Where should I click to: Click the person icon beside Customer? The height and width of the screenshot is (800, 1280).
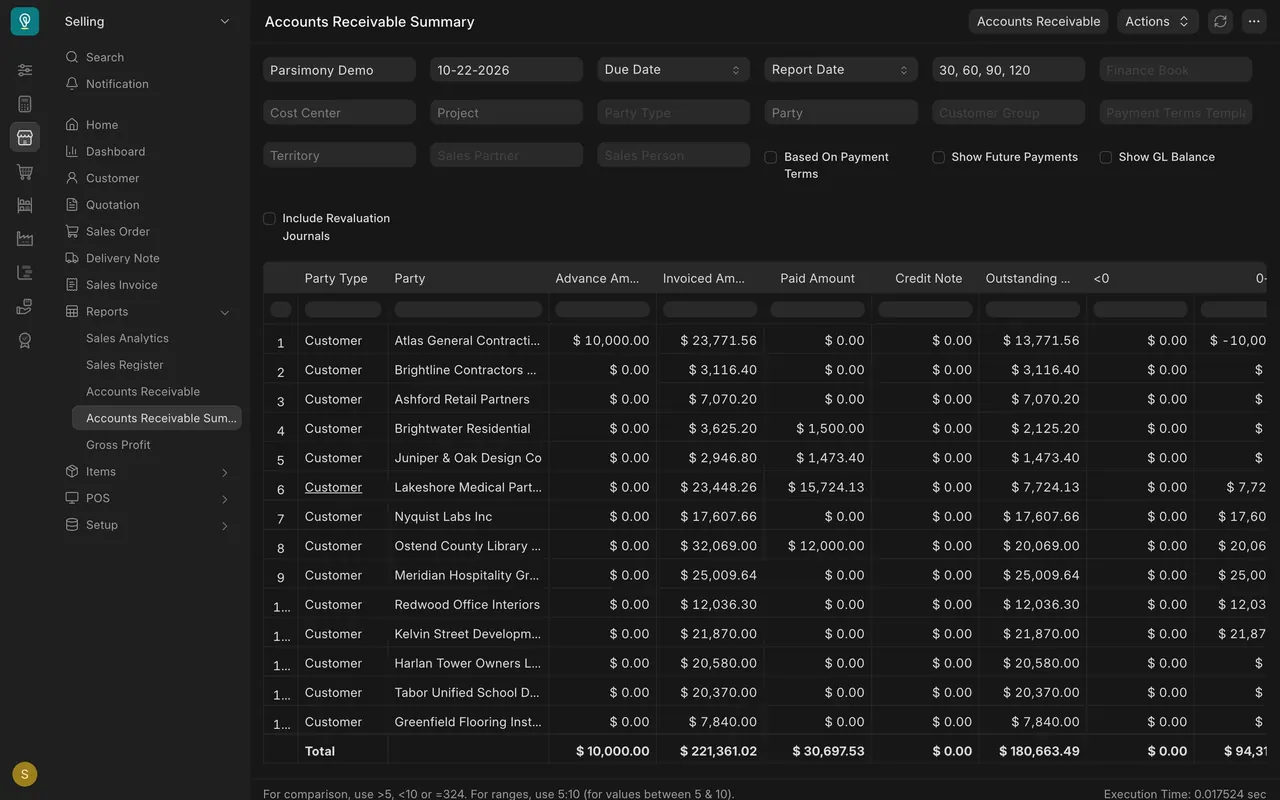click(72, 178)
